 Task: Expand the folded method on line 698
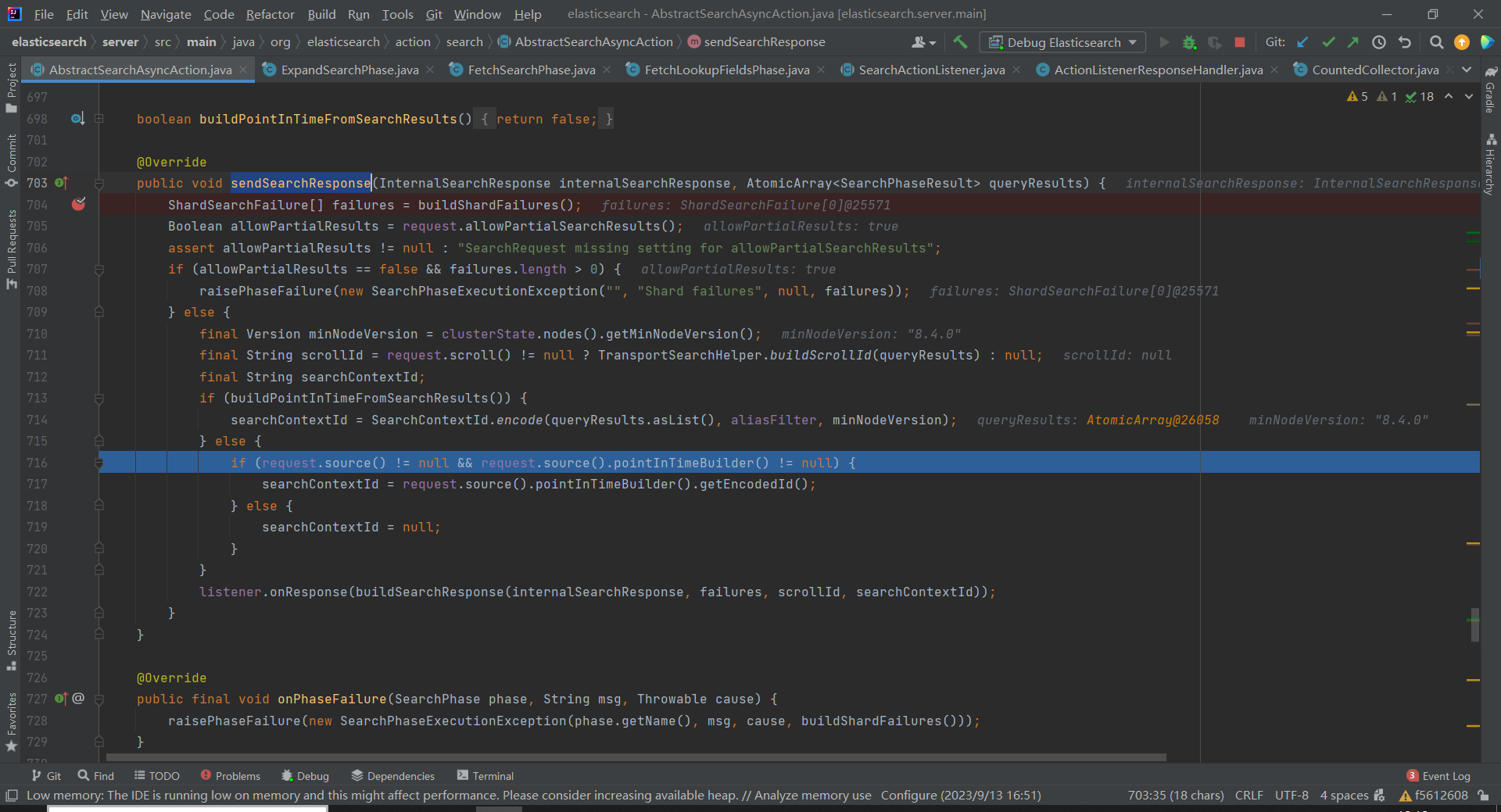tap(99, 119)
